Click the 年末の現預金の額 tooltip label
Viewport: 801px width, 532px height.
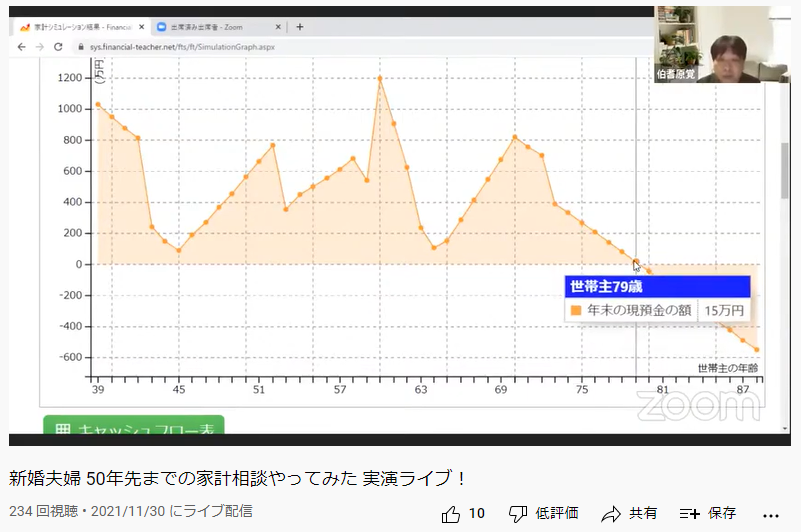coord(639,310)
